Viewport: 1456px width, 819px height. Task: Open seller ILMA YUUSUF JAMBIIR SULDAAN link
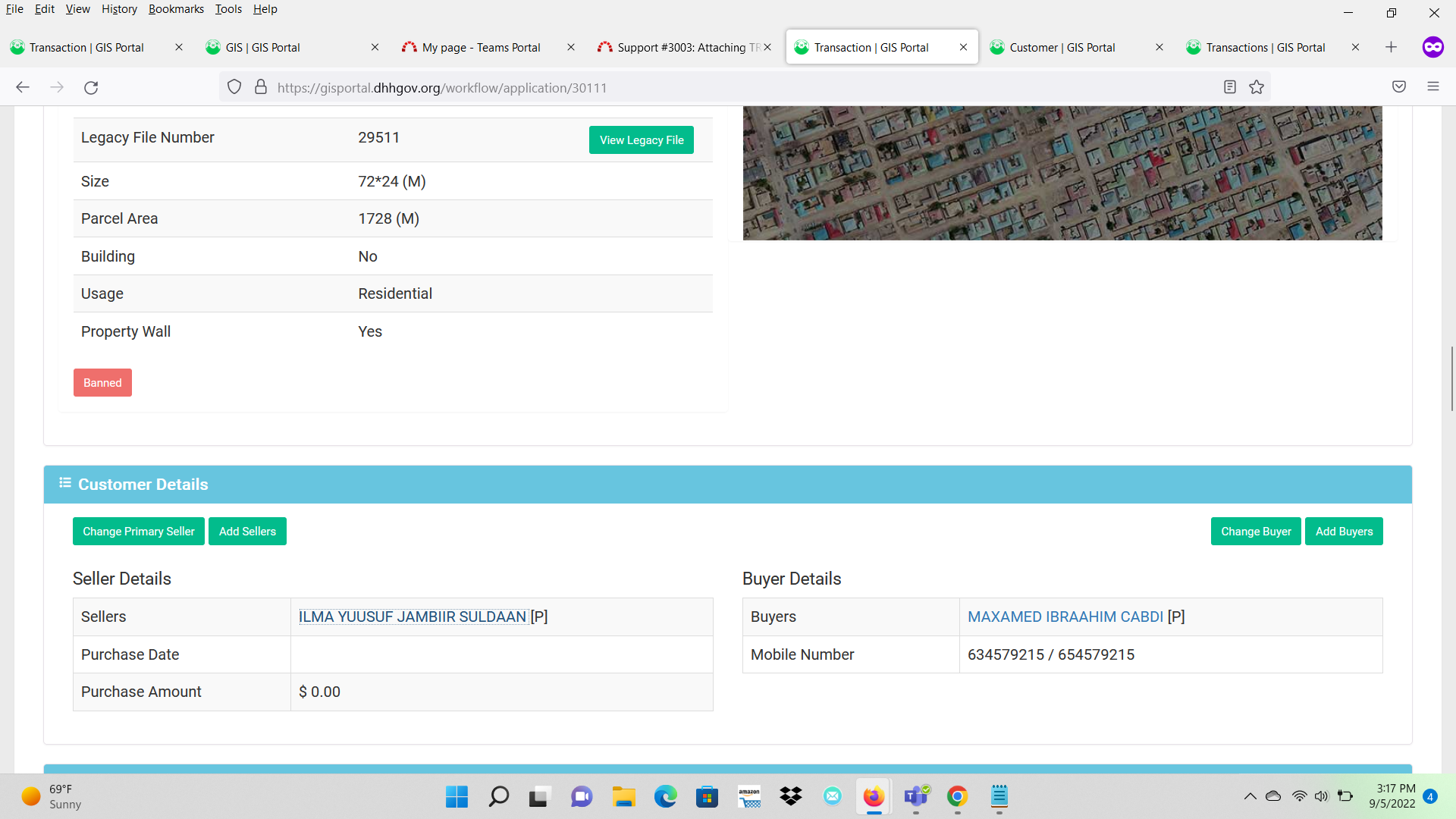click(x=413, y=617)
